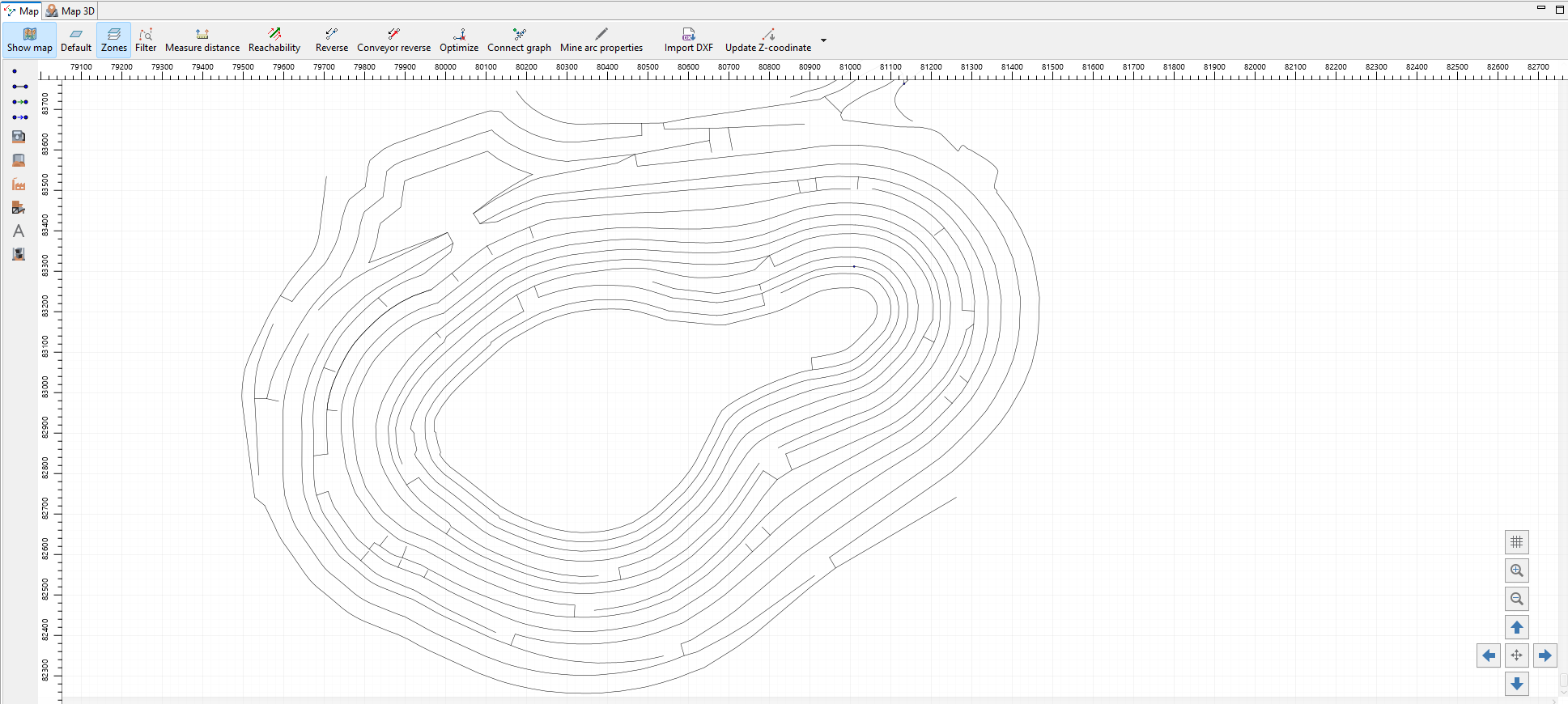
Task: Zoom in on the map
Action: tap(1517, 570)
